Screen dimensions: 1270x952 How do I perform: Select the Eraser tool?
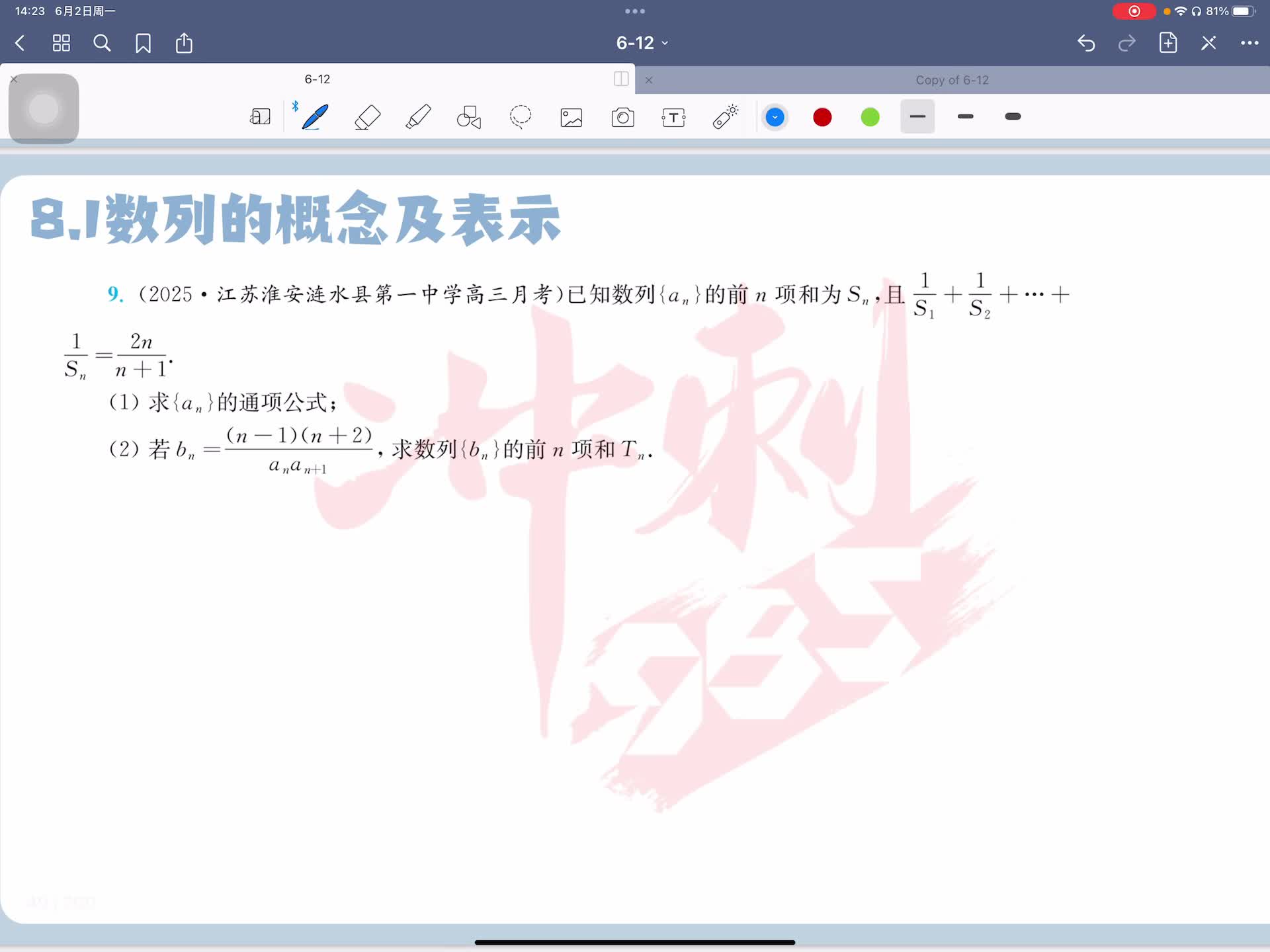[367, 117]
